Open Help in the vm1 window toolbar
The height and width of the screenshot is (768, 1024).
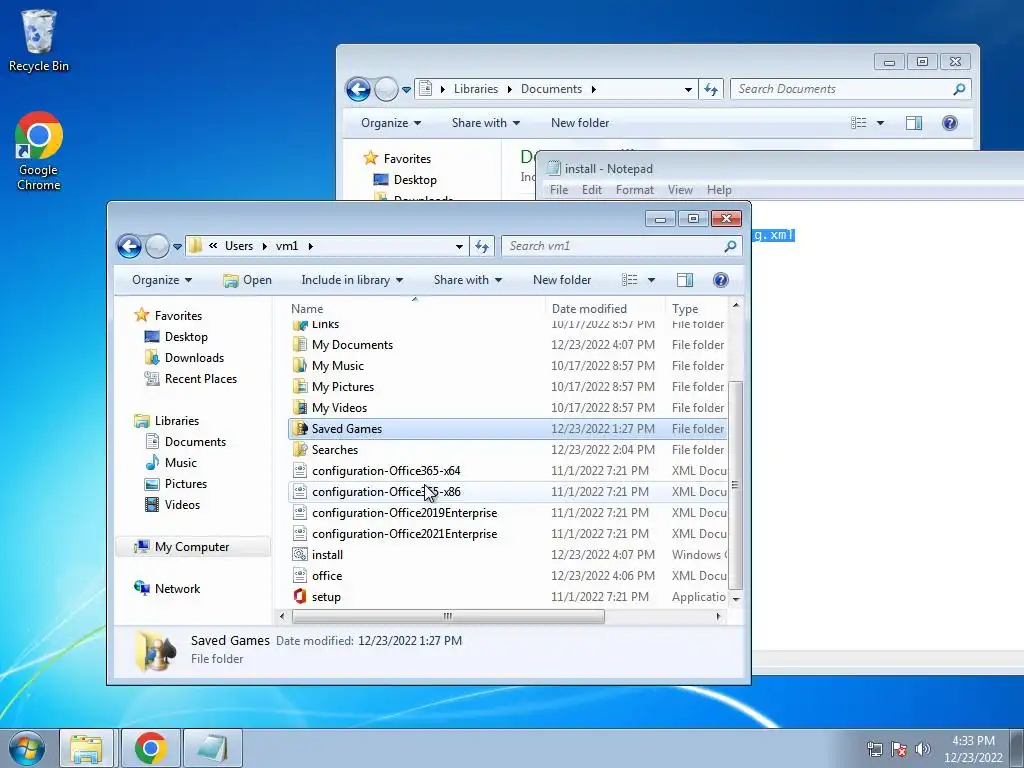tap(720, 280)
